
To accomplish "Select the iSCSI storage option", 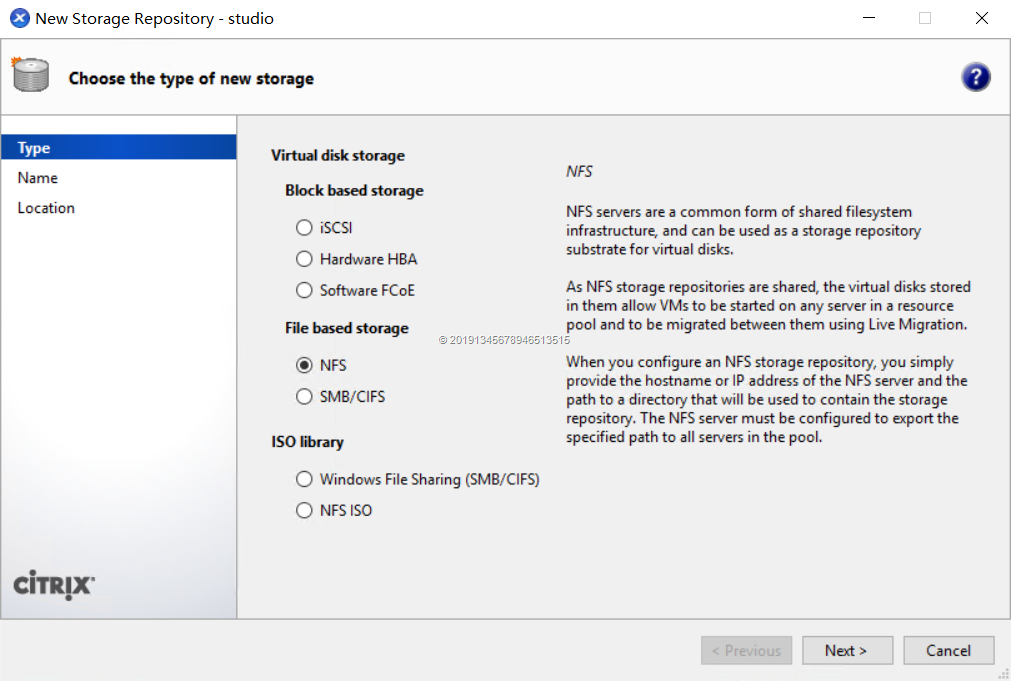I will [304, 228].
